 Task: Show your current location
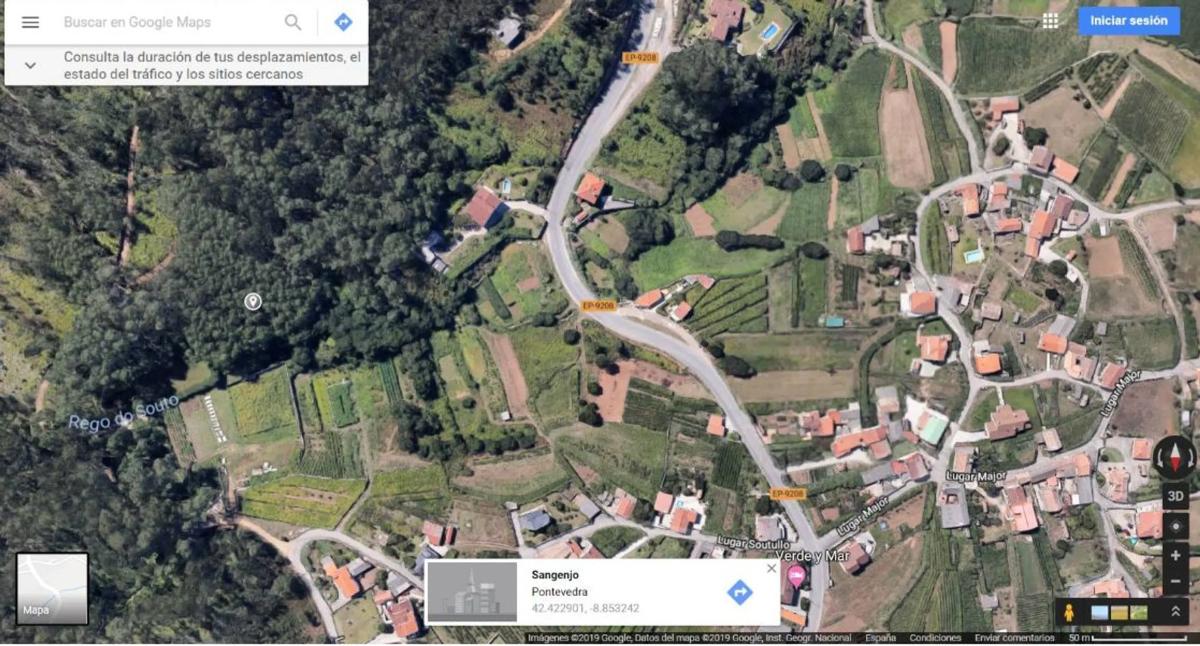(x=1176, y=527)
